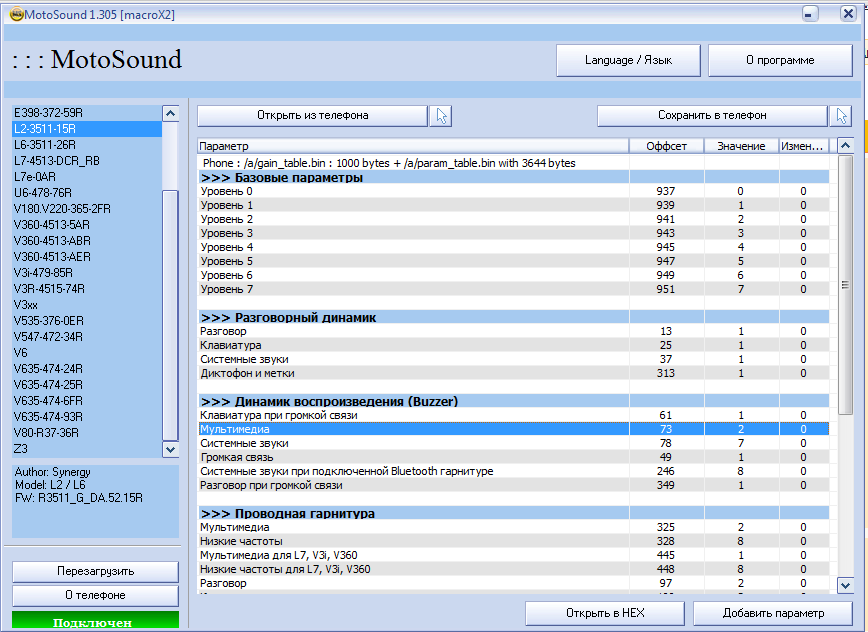Click value cell 7 in "Системные звуки" offset 78
Viewport: 868px width, 632px height.
pyautogui.click(x=741, y=443)
